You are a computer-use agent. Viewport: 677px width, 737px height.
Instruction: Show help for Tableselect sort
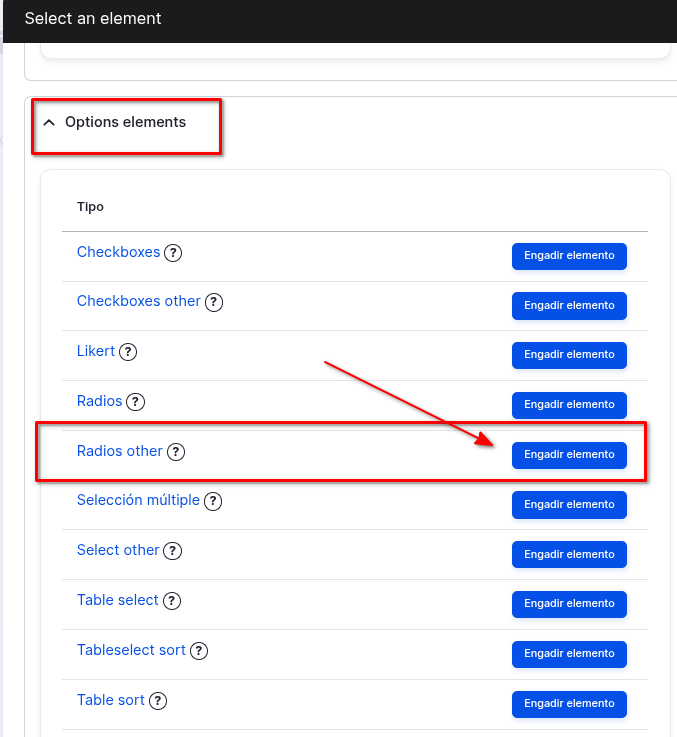(x=199, y=651)
